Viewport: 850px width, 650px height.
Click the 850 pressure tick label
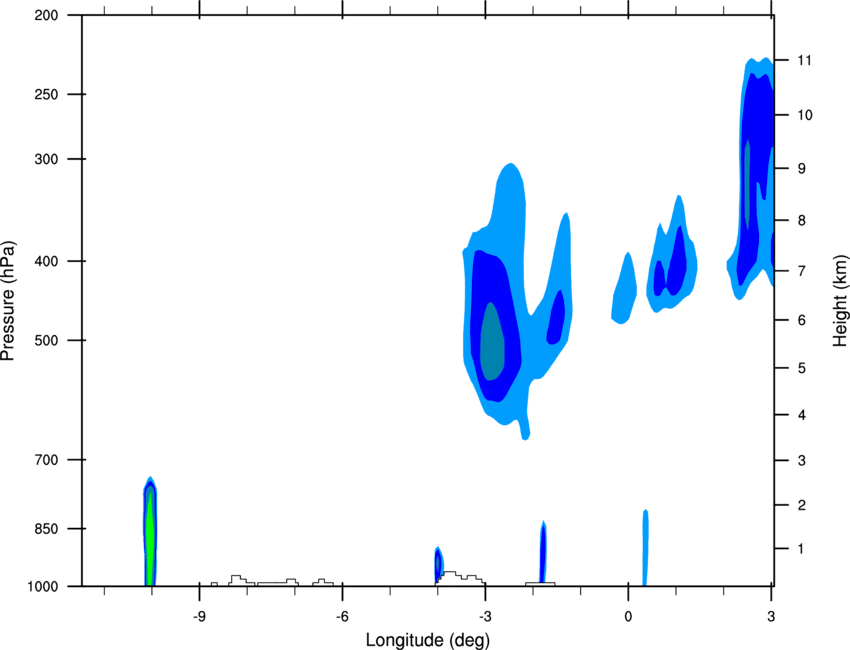[46, 529]
